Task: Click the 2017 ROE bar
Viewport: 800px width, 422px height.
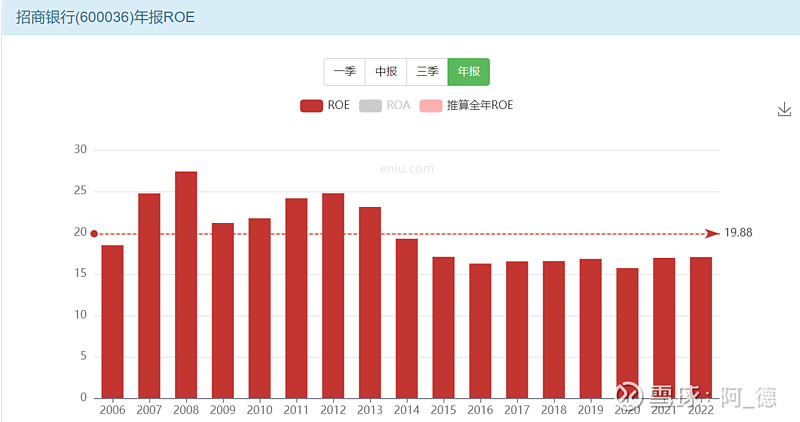Action: pos(517,330)
